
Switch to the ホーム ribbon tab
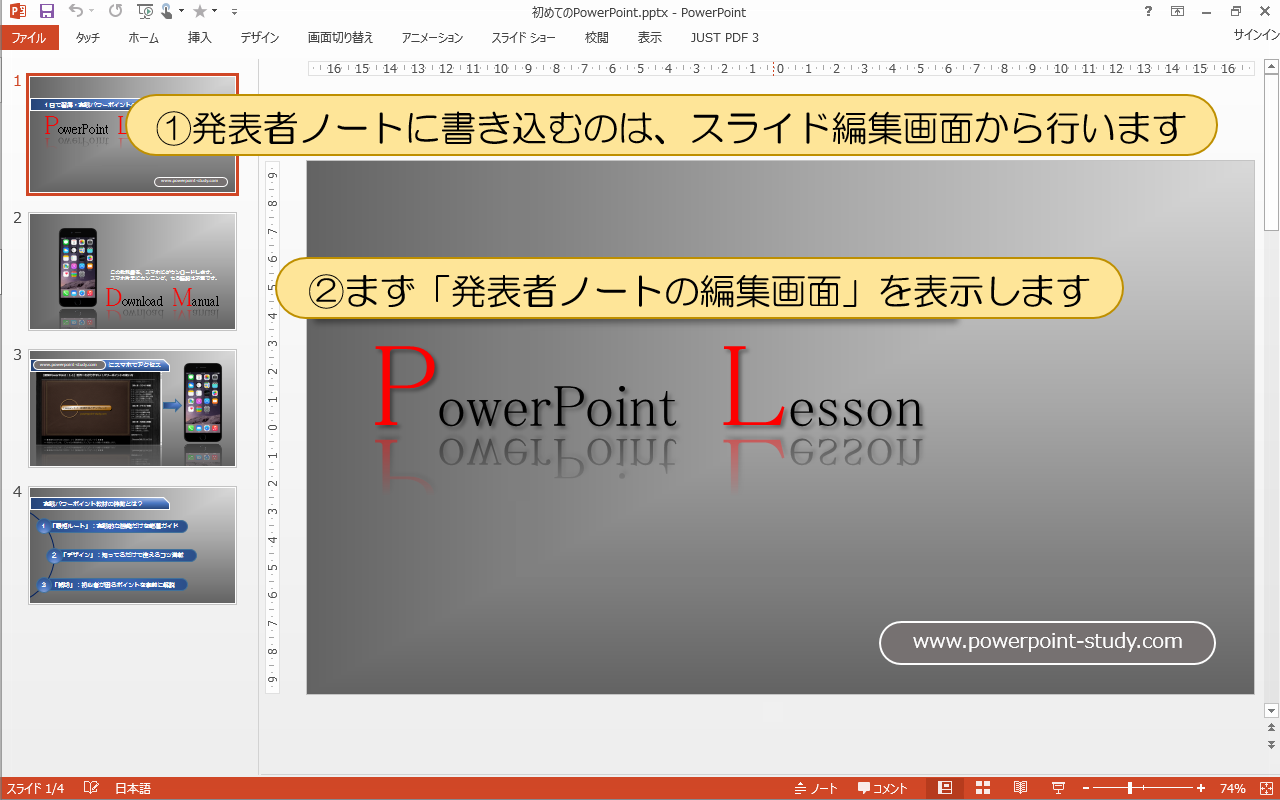pyautogui.click(x=143, y=38)
